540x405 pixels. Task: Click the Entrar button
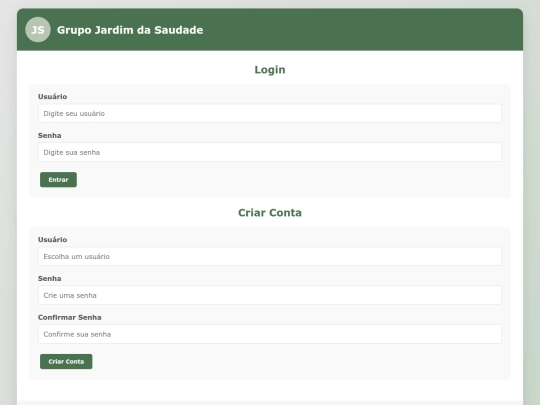click(58, 180)
